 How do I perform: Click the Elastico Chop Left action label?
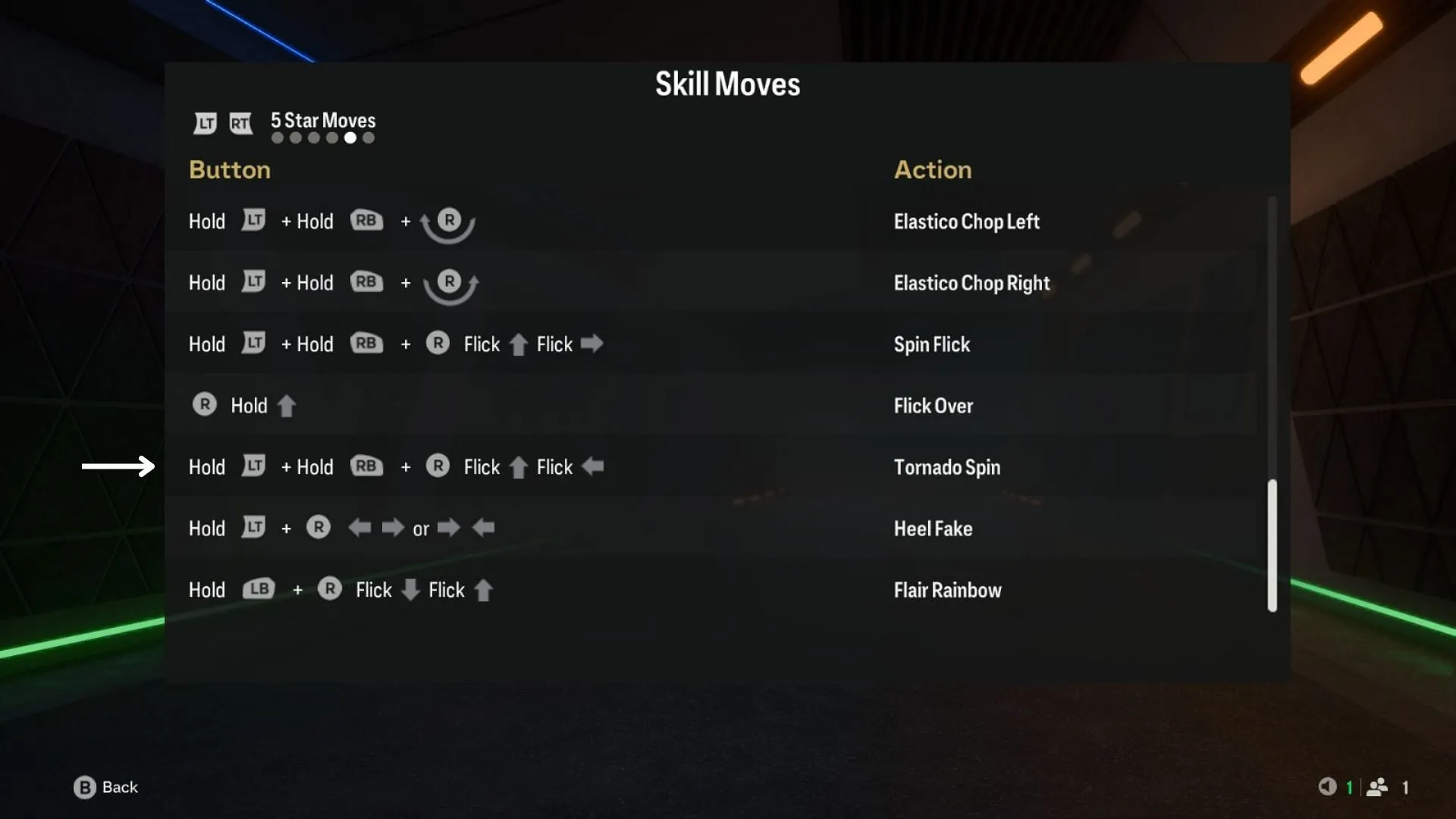coord(966,220)
